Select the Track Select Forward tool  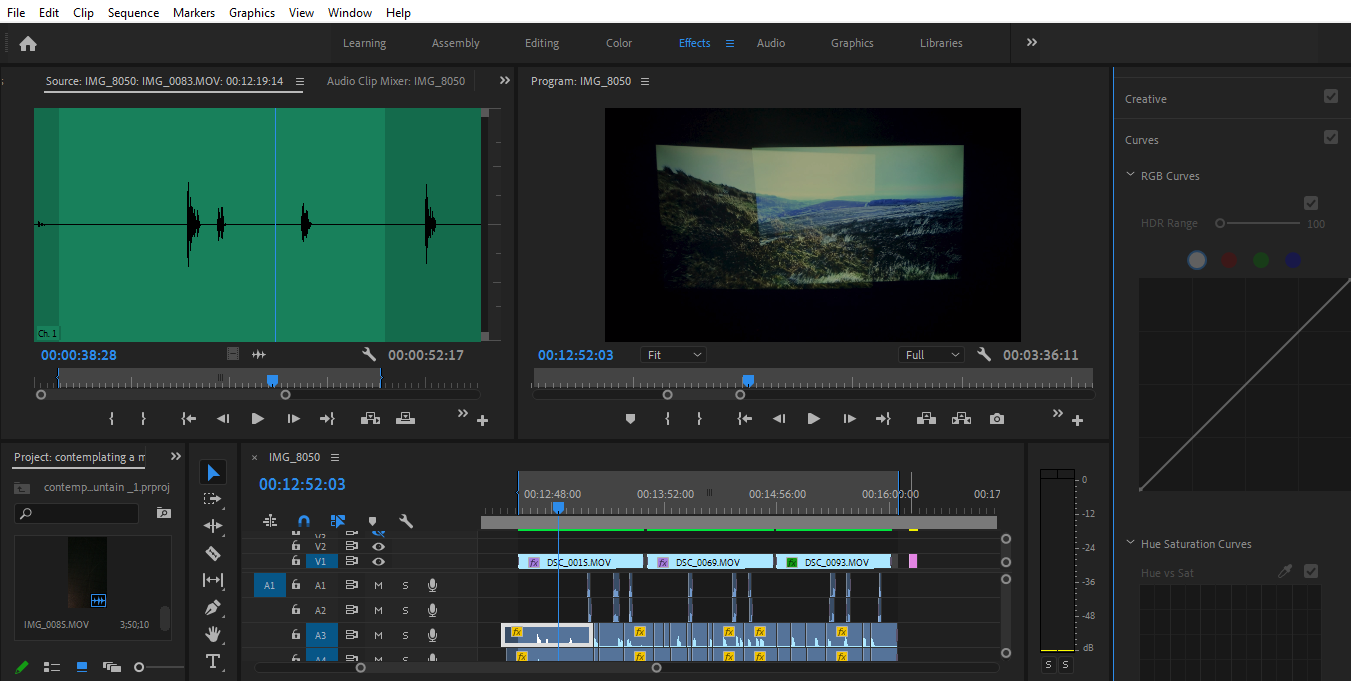(213, 499)
